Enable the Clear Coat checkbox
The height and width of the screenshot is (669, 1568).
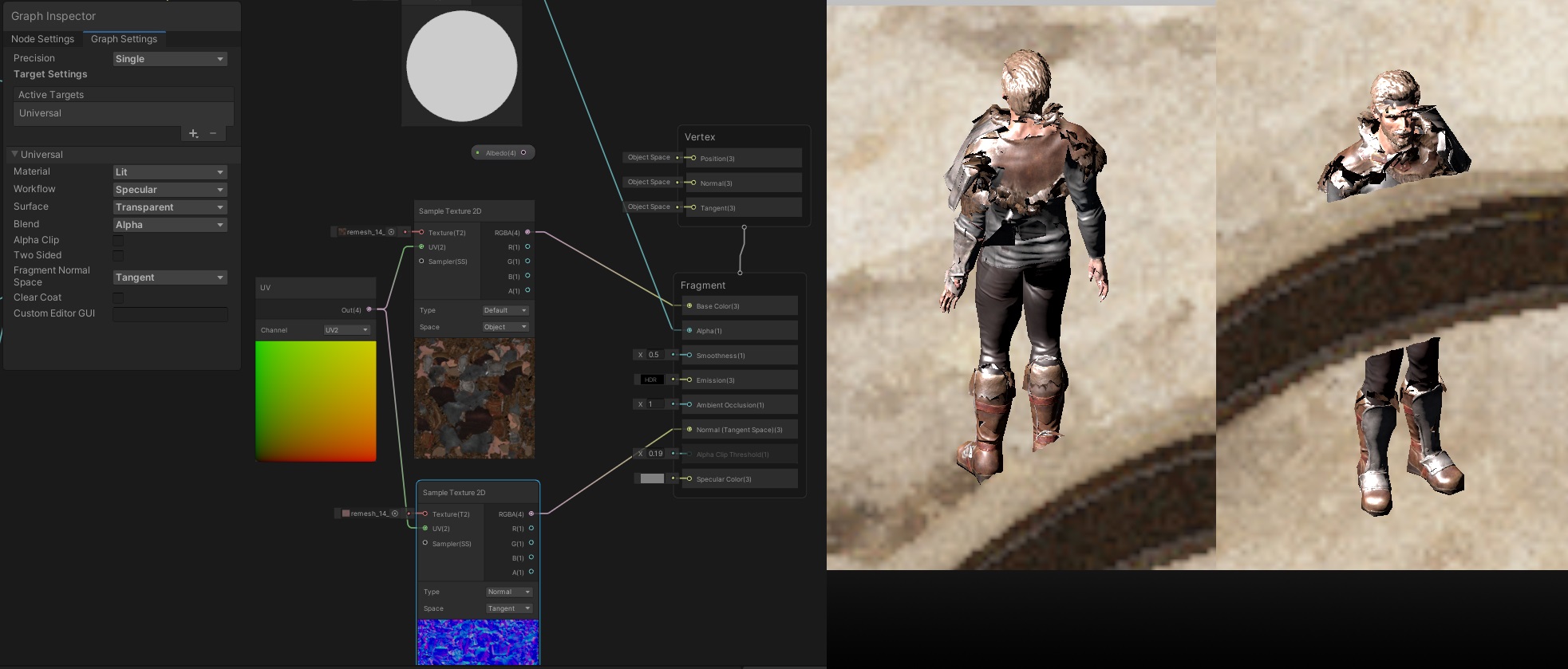pos(118,297)
